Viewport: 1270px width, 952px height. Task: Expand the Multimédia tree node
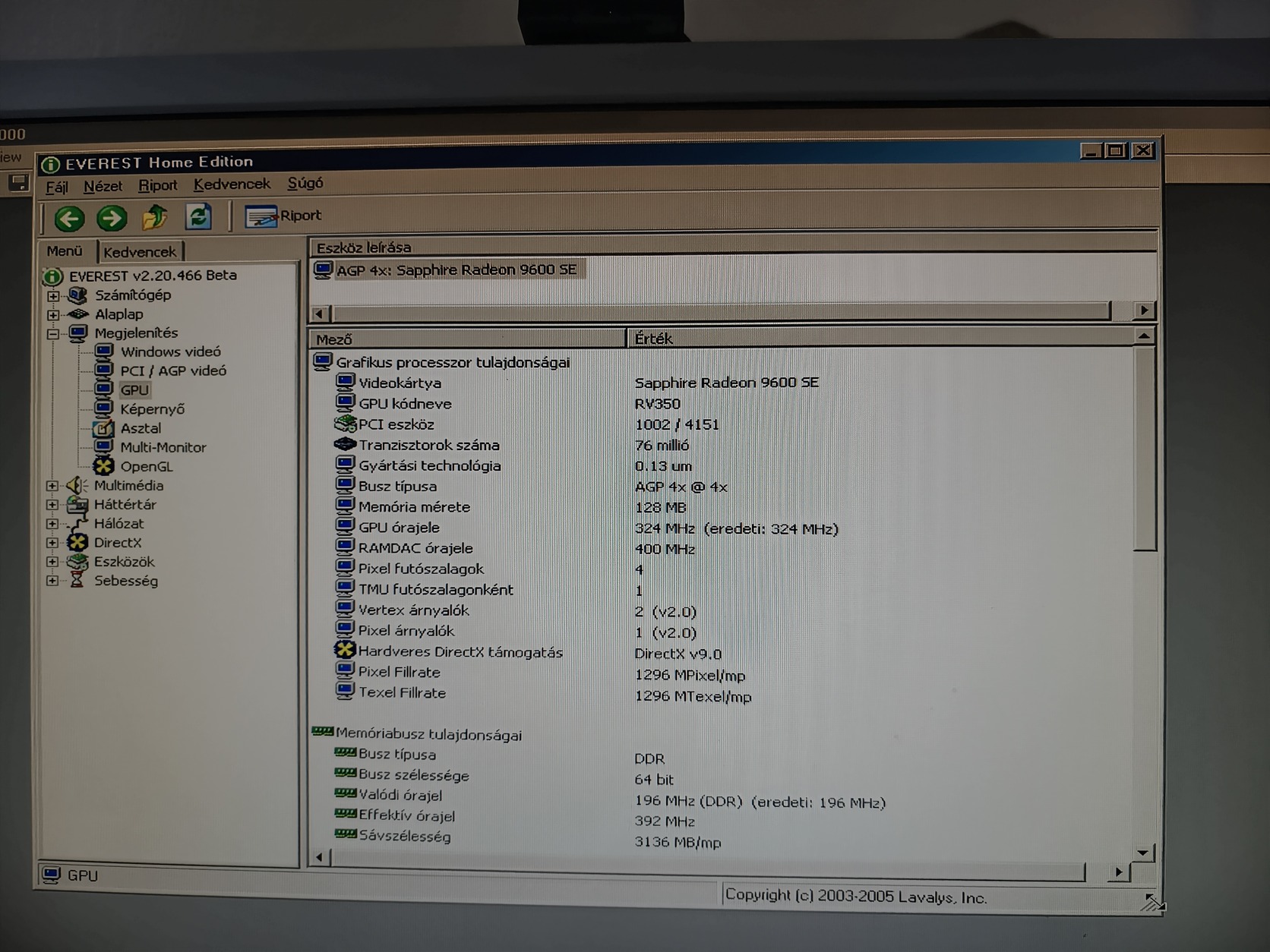[52, 486]
